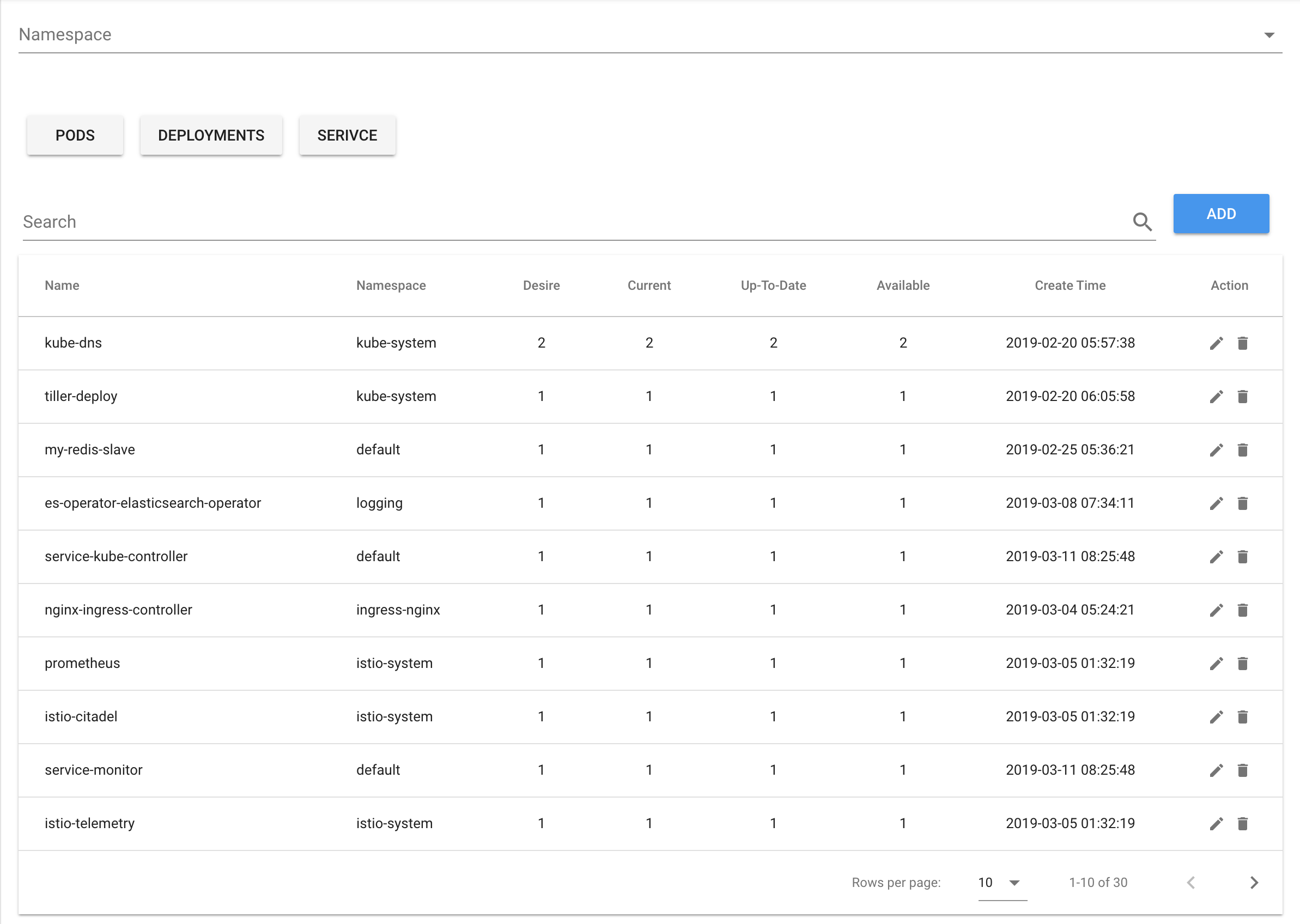This screenshot has width=1300, height=924.
Task: Delete the istio-telemetry deployment
Action: click(x=1243, y=823)
